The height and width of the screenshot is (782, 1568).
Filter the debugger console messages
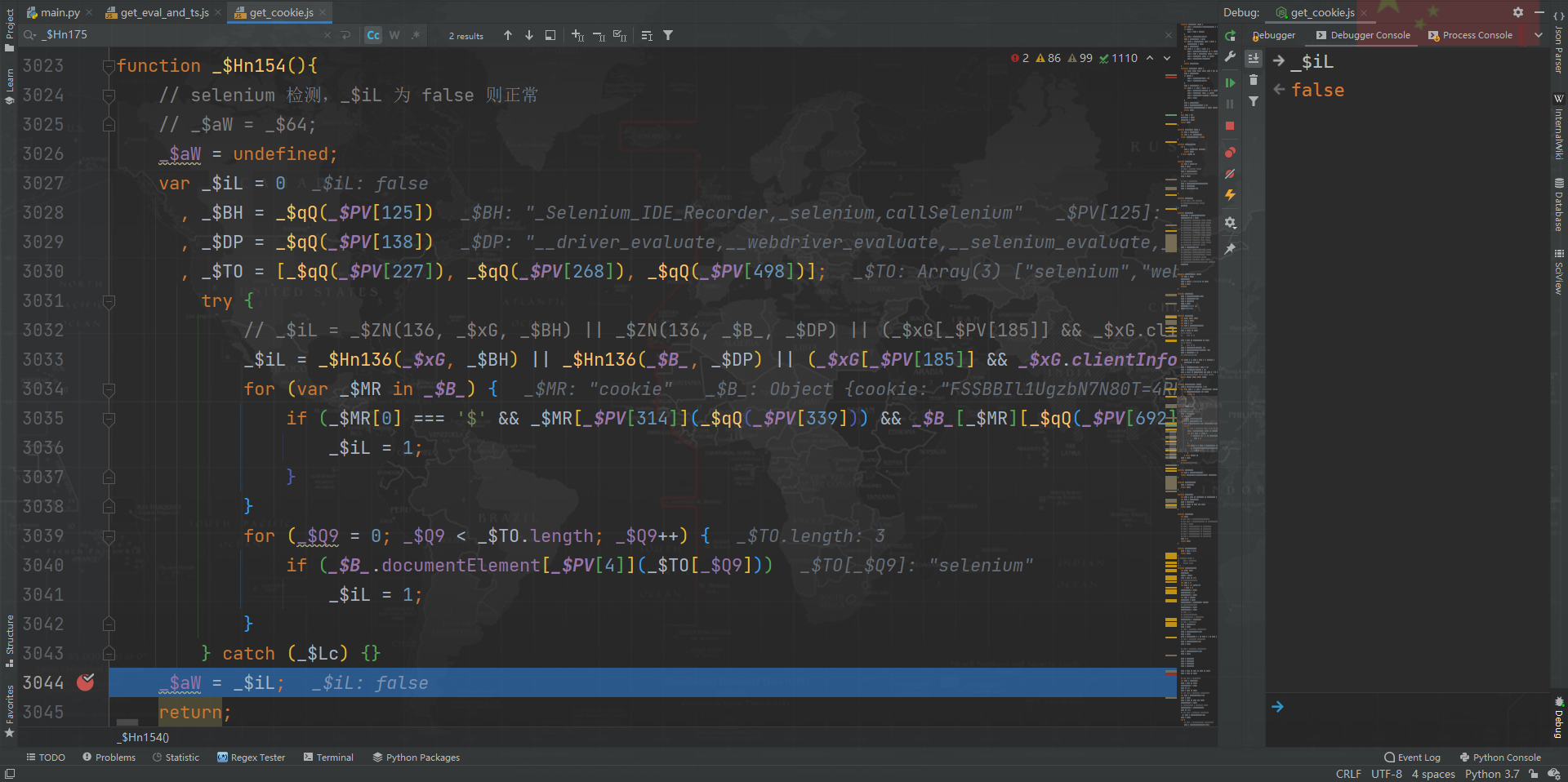click(1254, 101)
